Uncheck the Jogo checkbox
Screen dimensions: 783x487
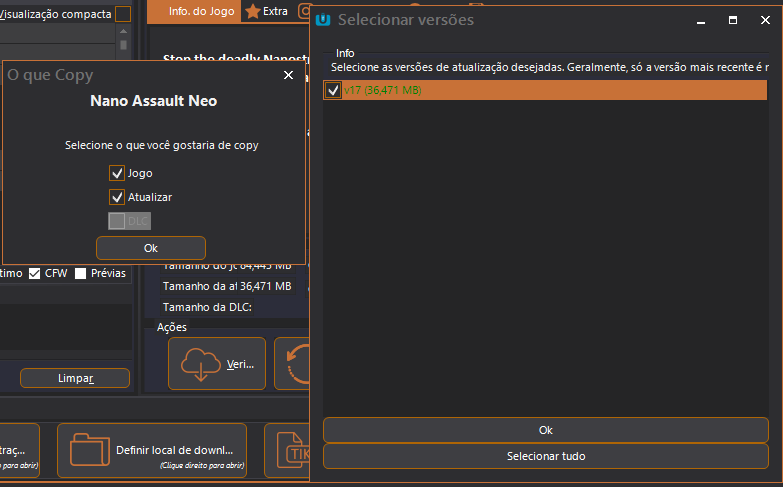[x=117, y=173]
